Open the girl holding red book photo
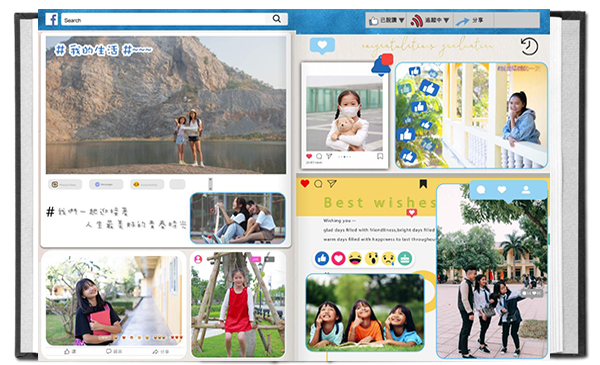Screen dimensions: 600x365 114,300
